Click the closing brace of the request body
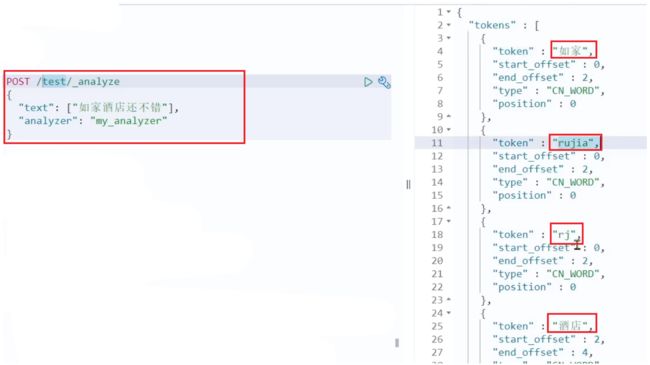650x365 pixels. click(x=10, y=134)
